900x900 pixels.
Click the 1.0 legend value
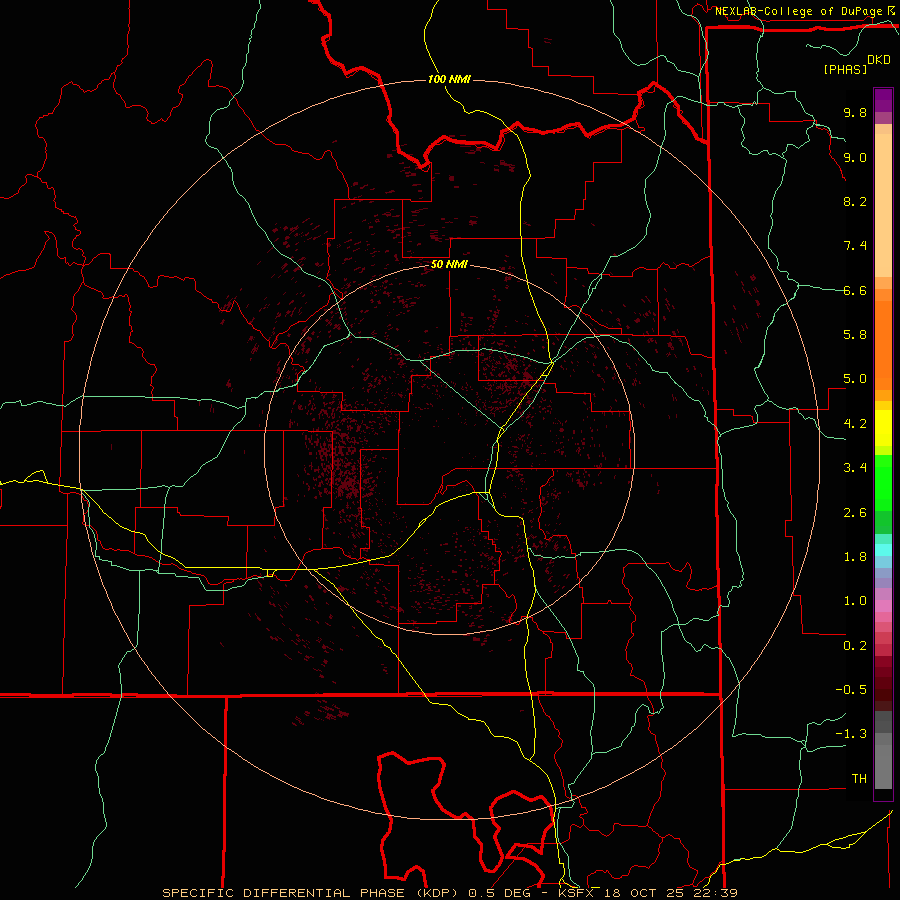click(855, 601)
